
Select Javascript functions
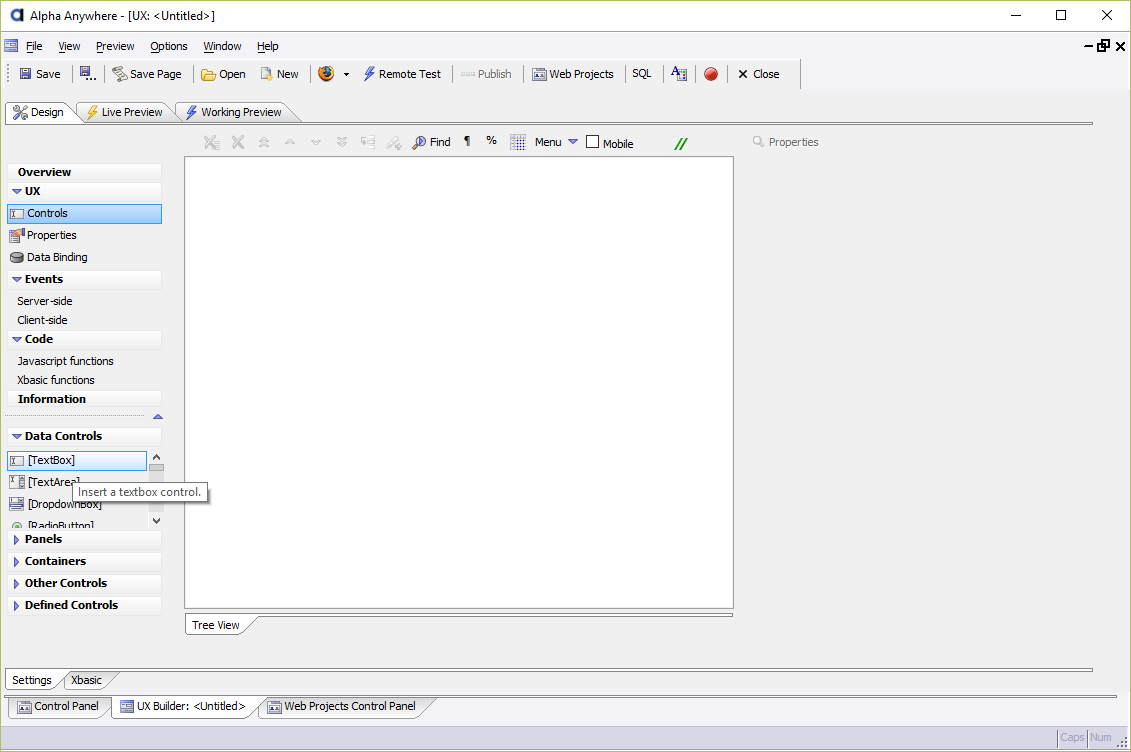click(x=66, y=361)
